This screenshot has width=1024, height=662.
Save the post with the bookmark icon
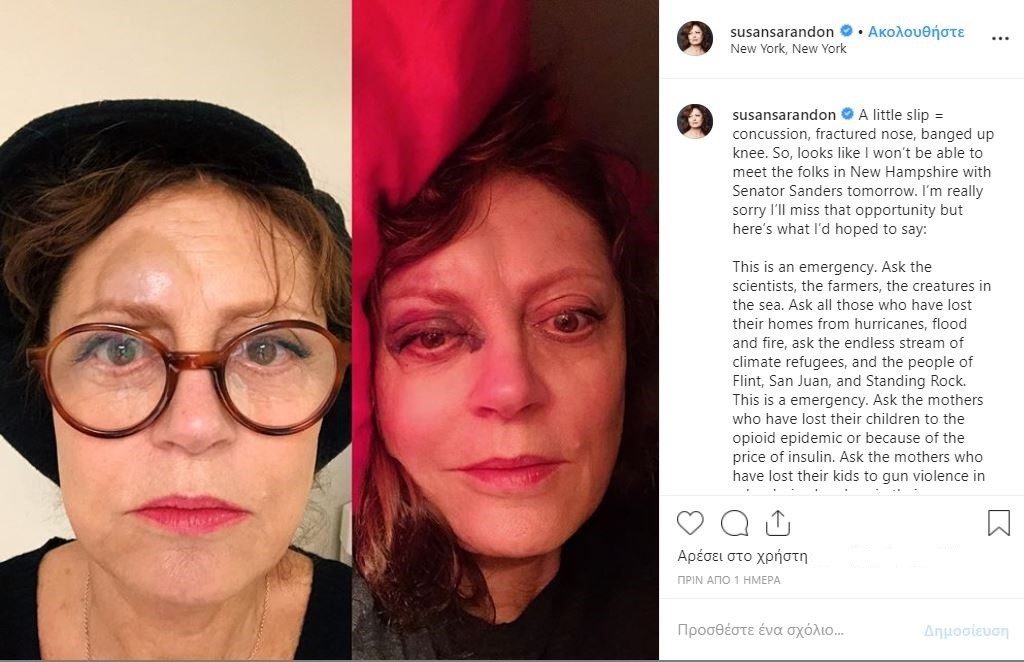pyautogui.click(x=998, y=523)
